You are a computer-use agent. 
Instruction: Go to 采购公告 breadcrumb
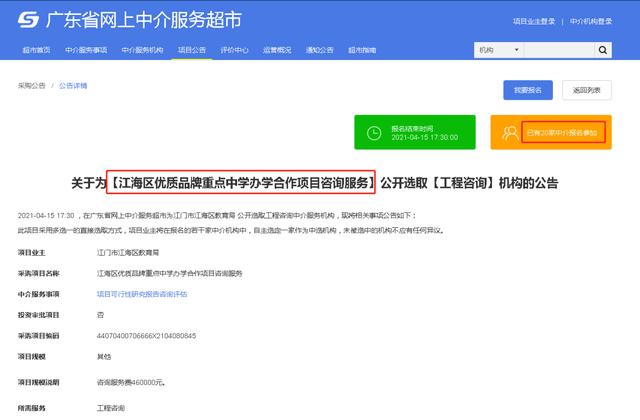tap(31, 86)
